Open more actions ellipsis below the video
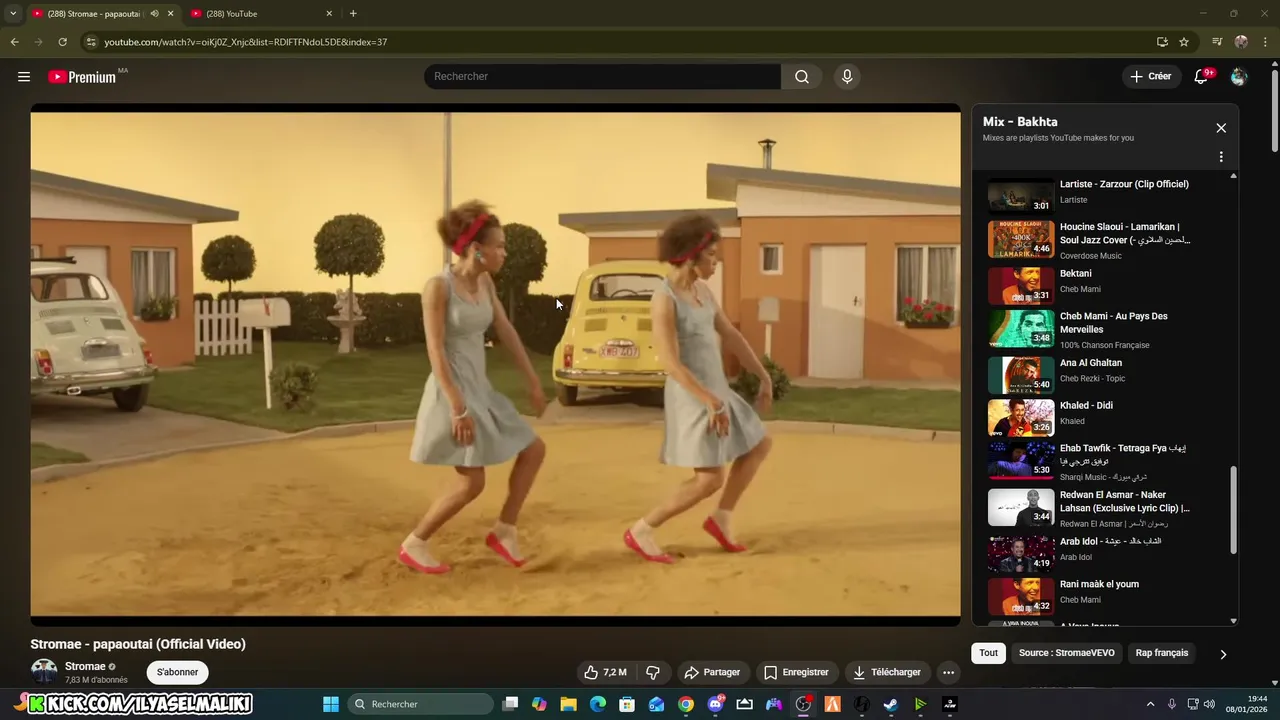Screen dimensions: 1280x720 (x=949, y=672)
